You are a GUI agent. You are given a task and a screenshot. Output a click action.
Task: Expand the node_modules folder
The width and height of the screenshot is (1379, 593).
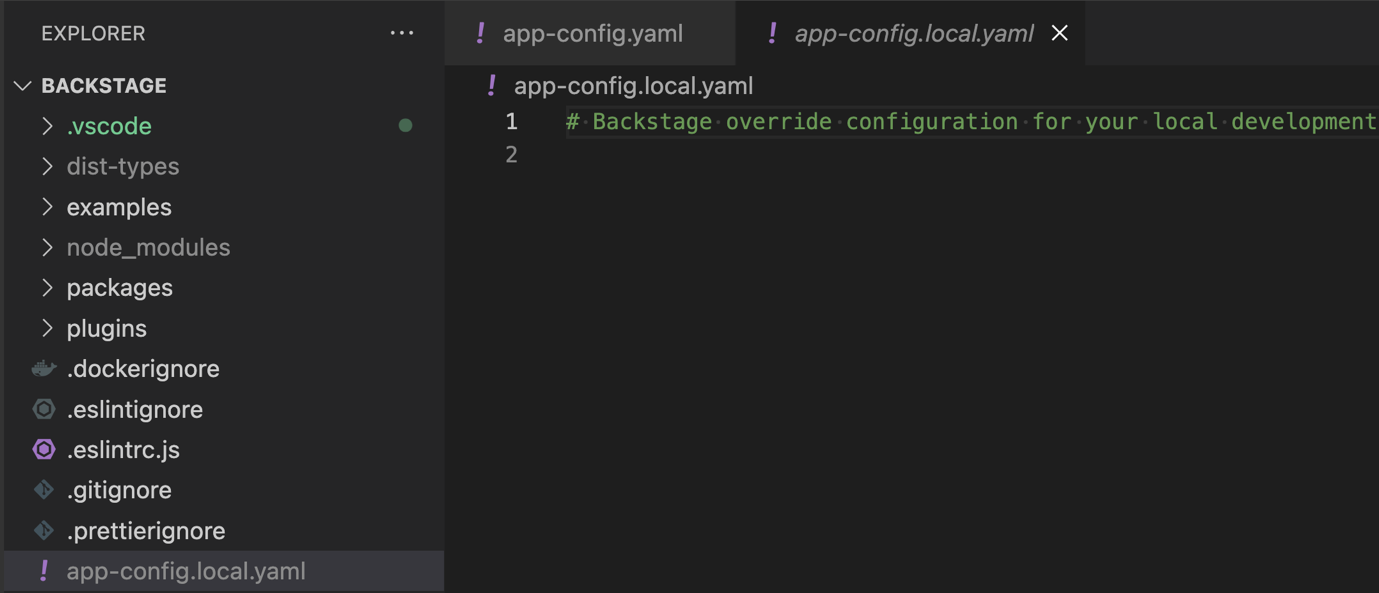(x=47, y=247)
